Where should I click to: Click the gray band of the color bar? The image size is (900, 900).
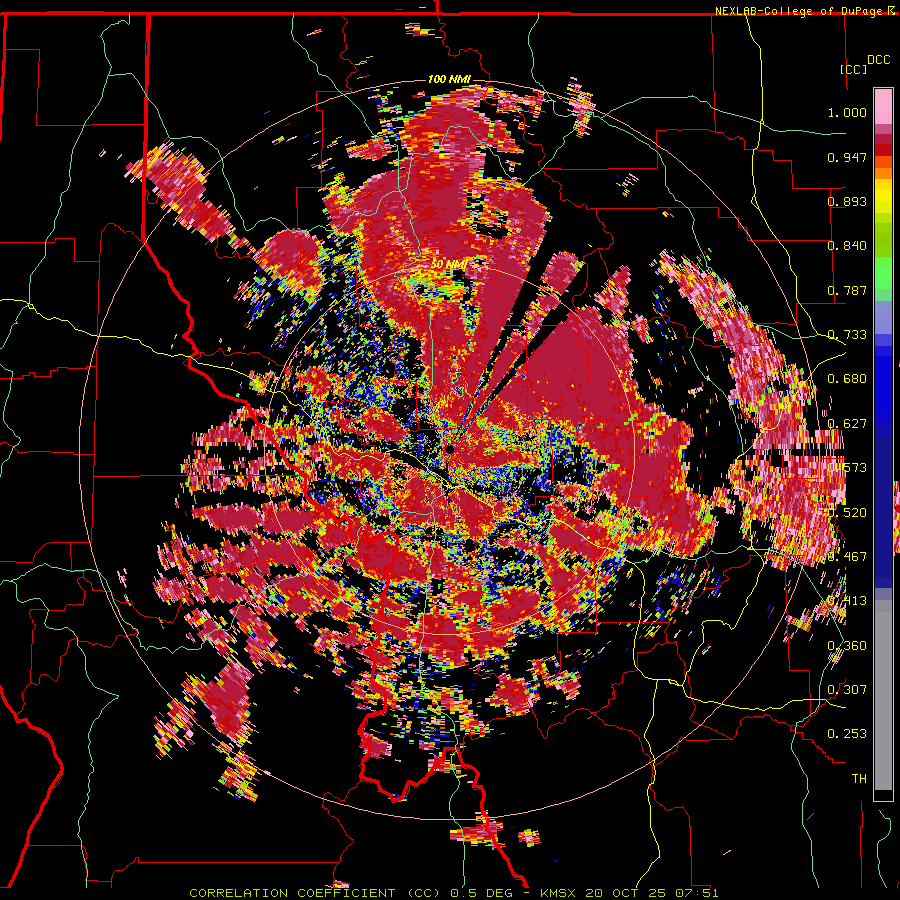[x=883, y=695]
